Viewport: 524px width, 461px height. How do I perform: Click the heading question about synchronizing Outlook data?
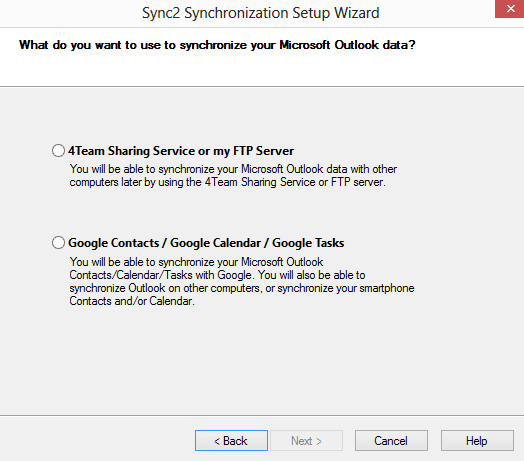[217, 45]
